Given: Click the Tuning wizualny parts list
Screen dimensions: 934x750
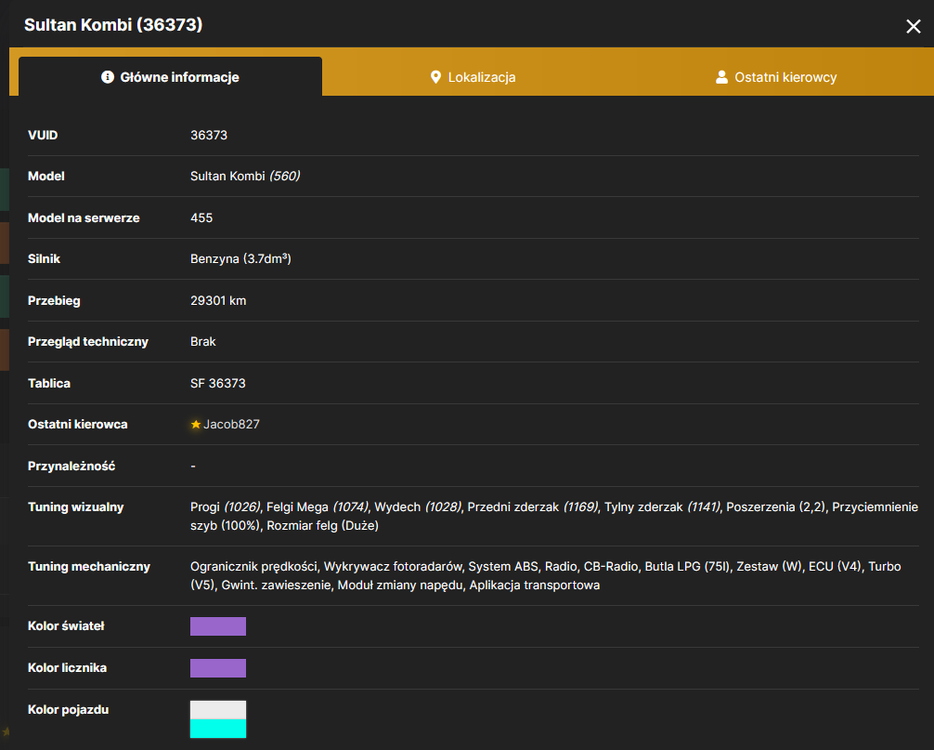Looking at the screenshot, I should click(554, 516).
